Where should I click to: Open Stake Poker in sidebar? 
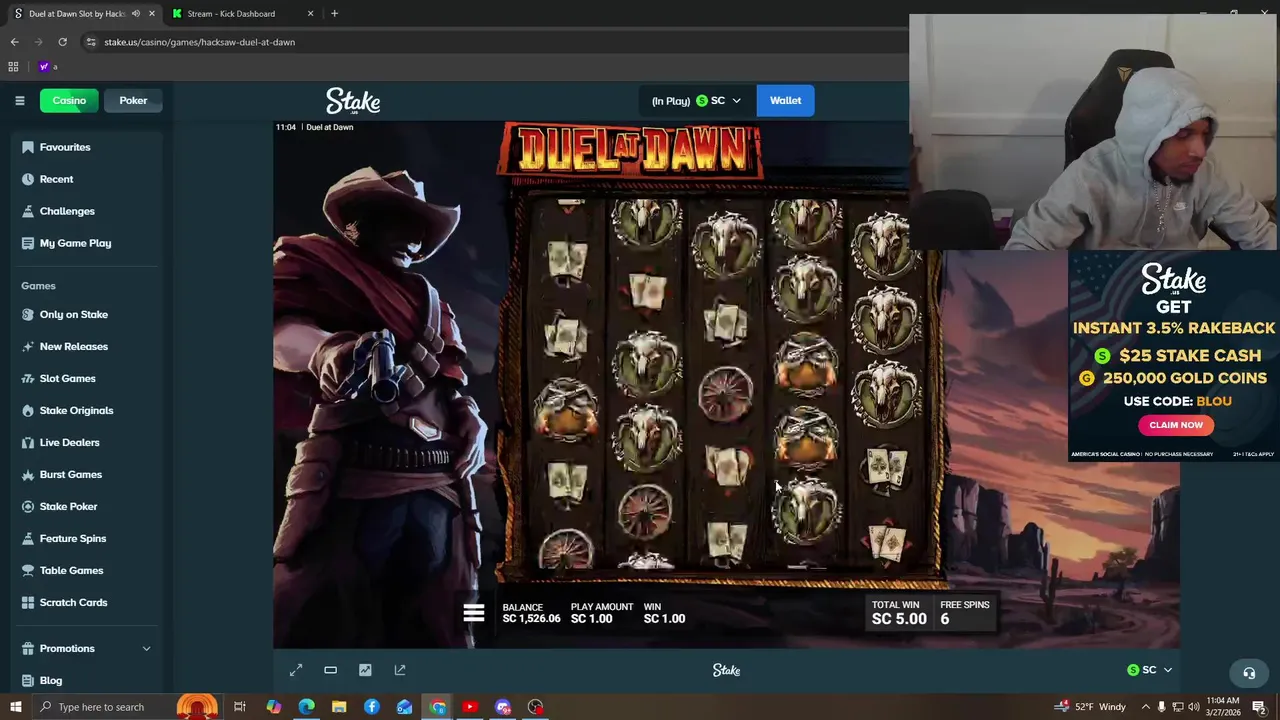point(85,506)
